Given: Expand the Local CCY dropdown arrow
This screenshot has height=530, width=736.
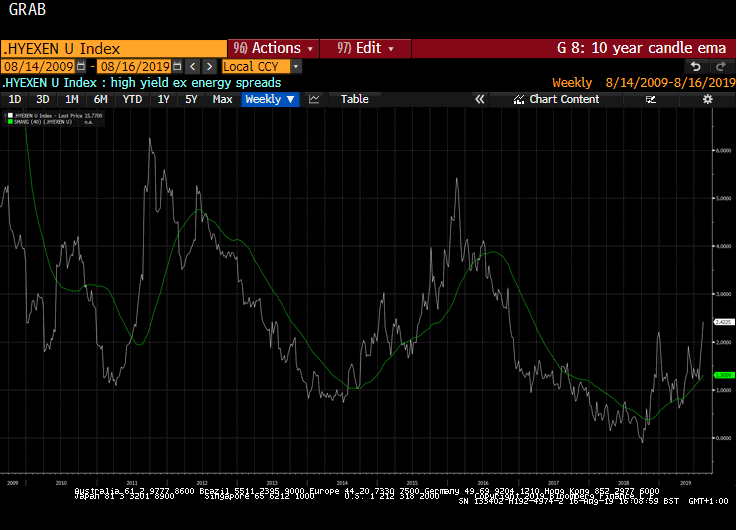Looking at the screenshot, I should coord(296,67).
